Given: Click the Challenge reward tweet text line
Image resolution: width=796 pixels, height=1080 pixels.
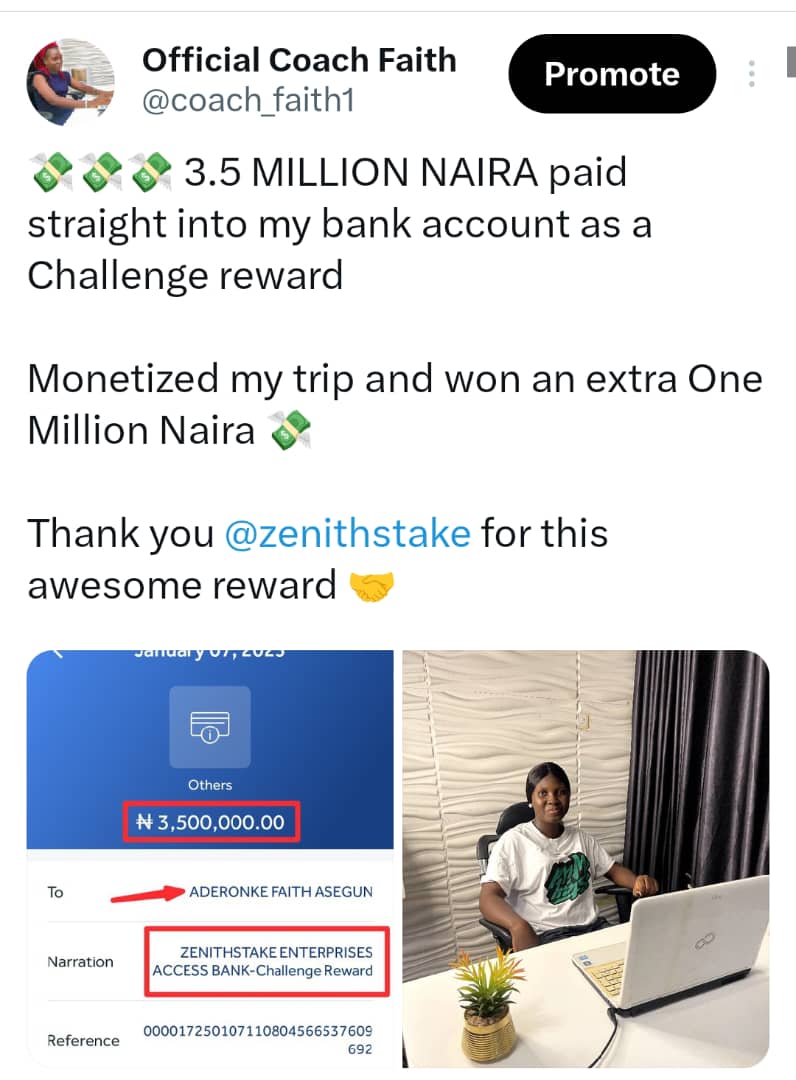Looking at the screenshot, I should point(185,276).
